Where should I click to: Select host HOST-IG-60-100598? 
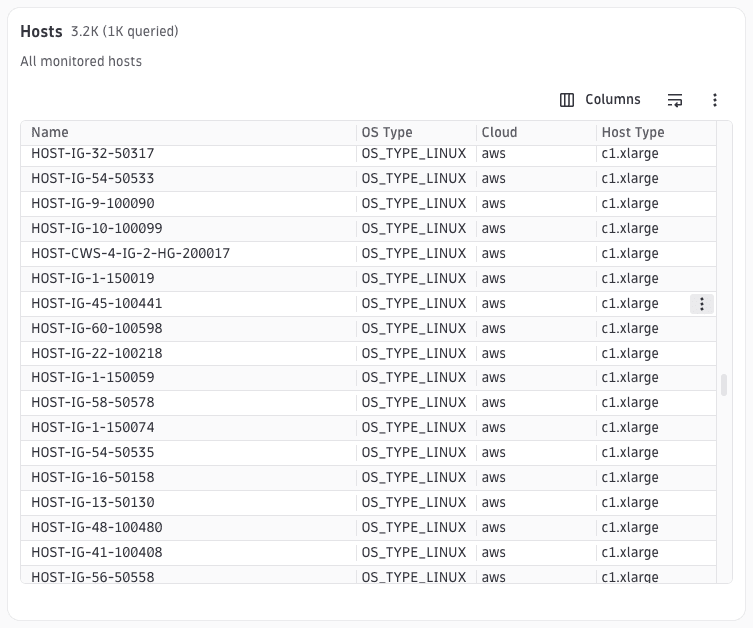(97, 328)
